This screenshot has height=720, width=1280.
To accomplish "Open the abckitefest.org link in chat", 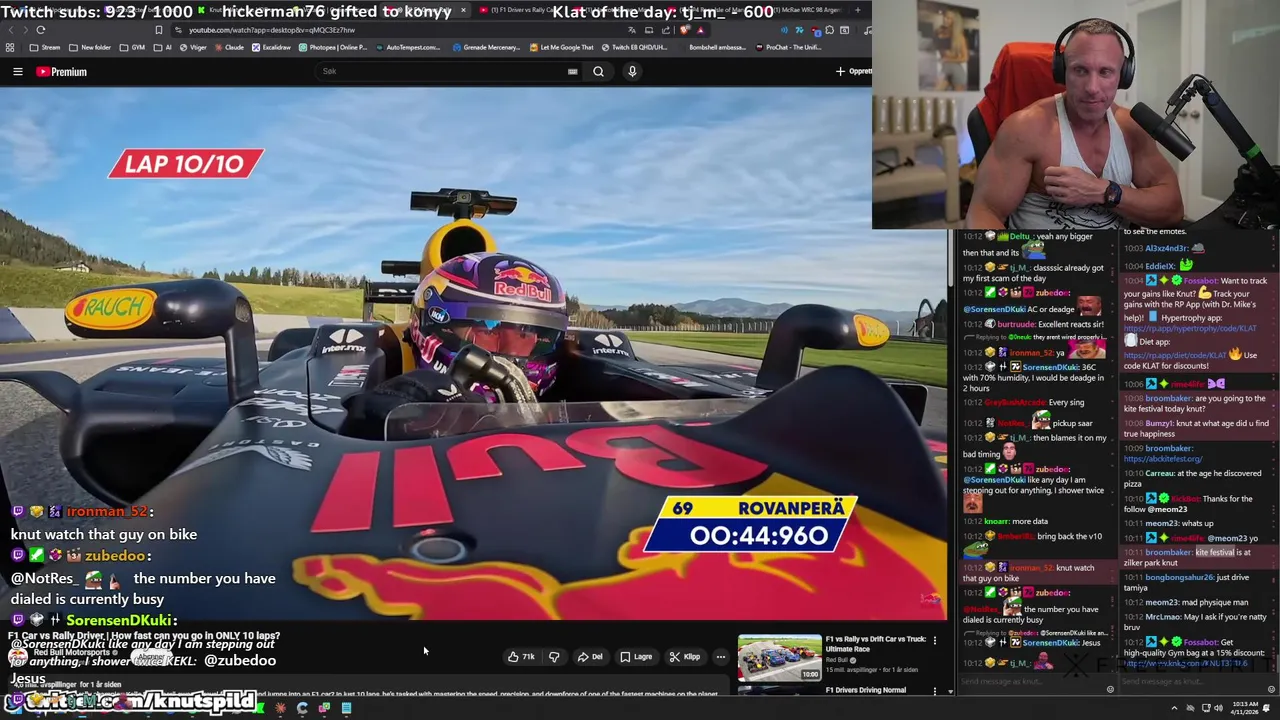I will (1161, 459).
